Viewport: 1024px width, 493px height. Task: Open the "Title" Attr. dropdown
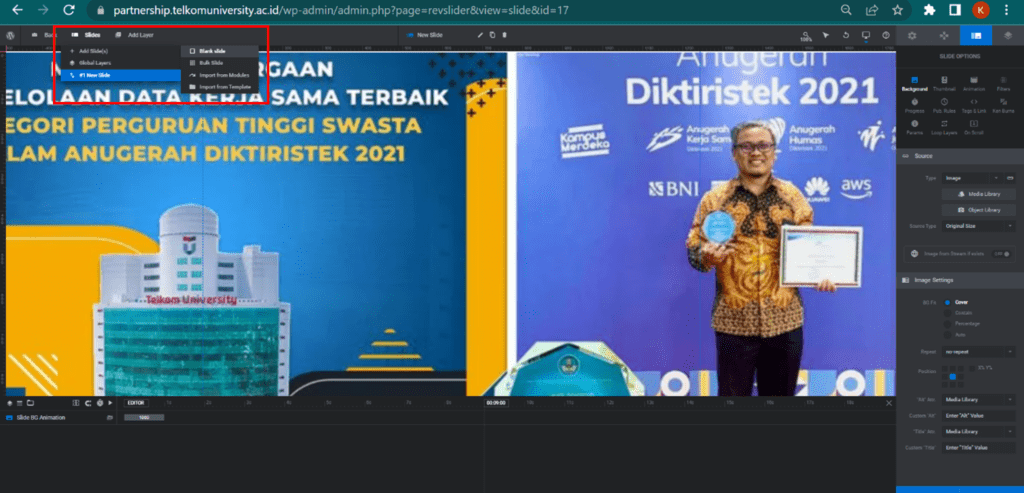pyautogui.click(x=978, y=432)
